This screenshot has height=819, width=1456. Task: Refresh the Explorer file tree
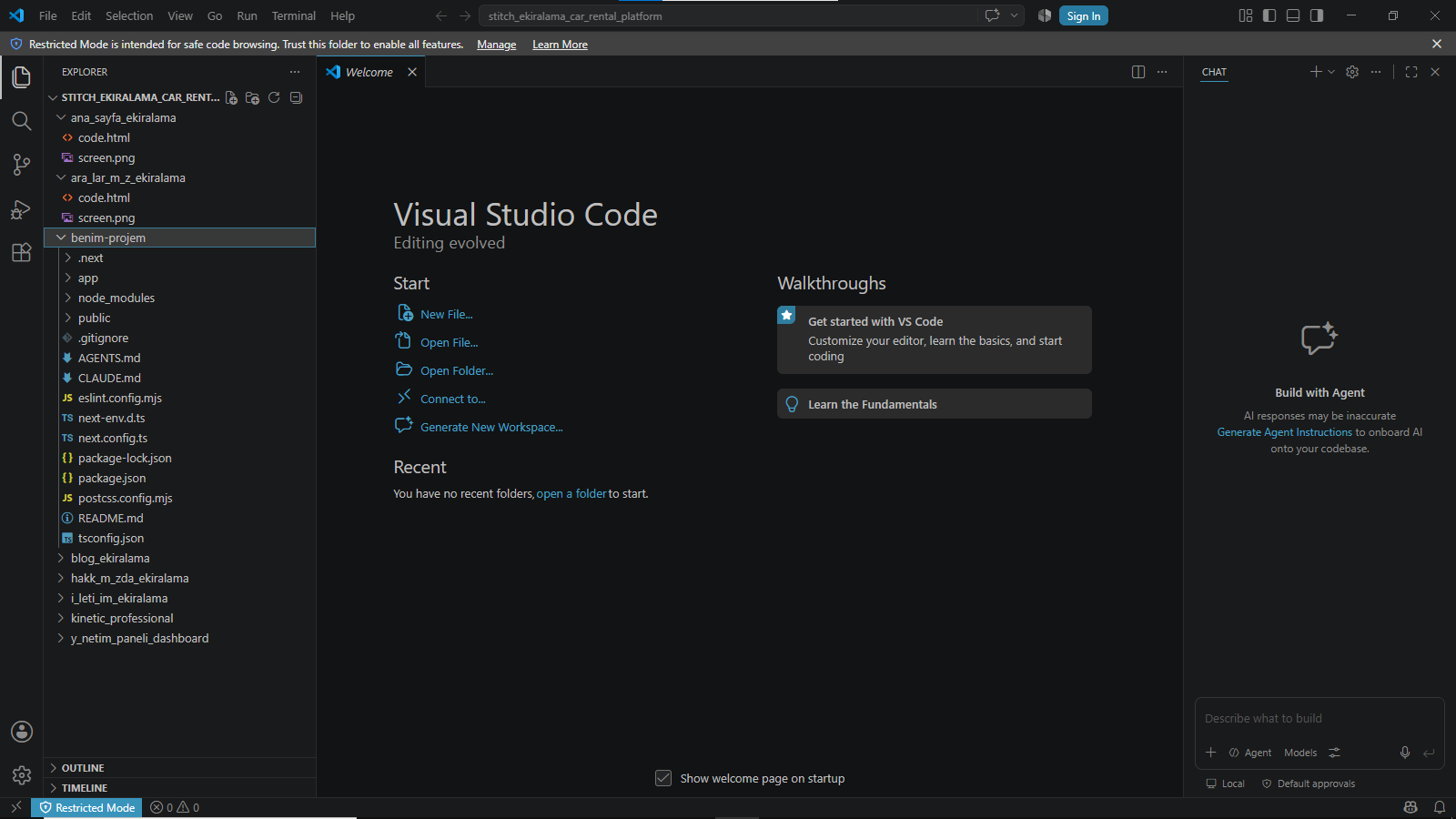point(274,97)
